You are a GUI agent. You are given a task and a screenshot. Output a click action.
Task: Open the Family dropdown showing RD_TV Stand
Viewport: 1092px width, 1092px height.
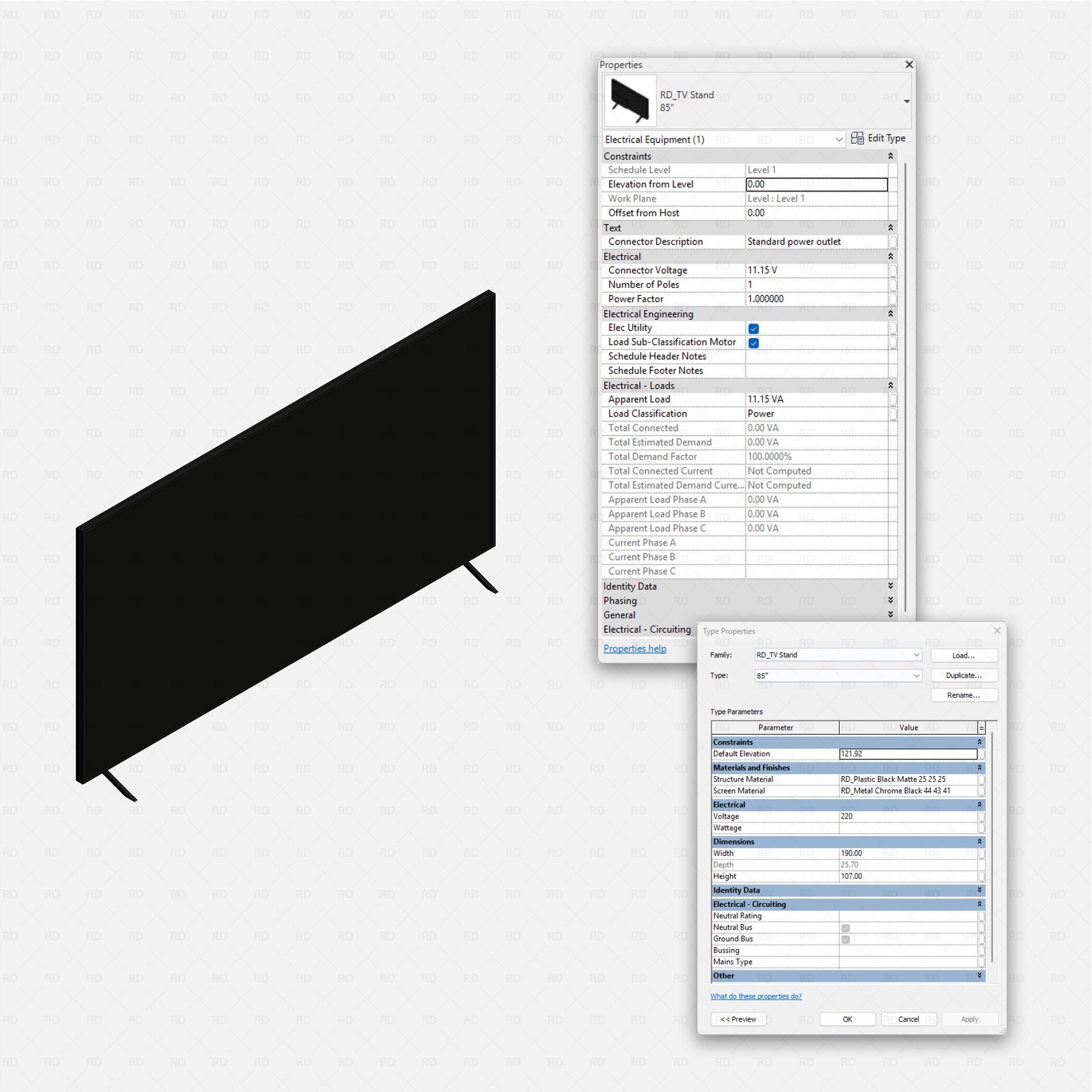coord(916,655)
